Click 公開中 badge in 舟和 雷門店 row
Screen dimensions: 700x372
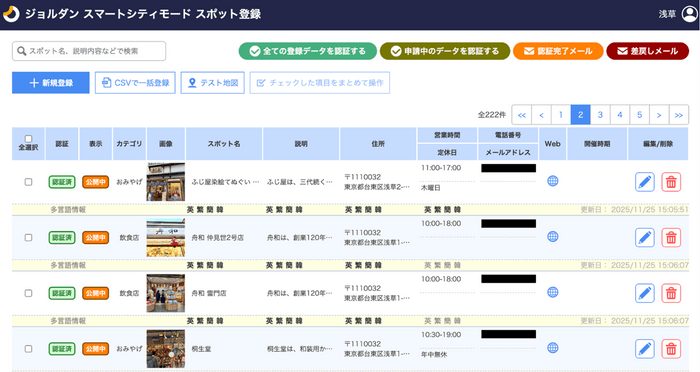[x=96, y=293]
